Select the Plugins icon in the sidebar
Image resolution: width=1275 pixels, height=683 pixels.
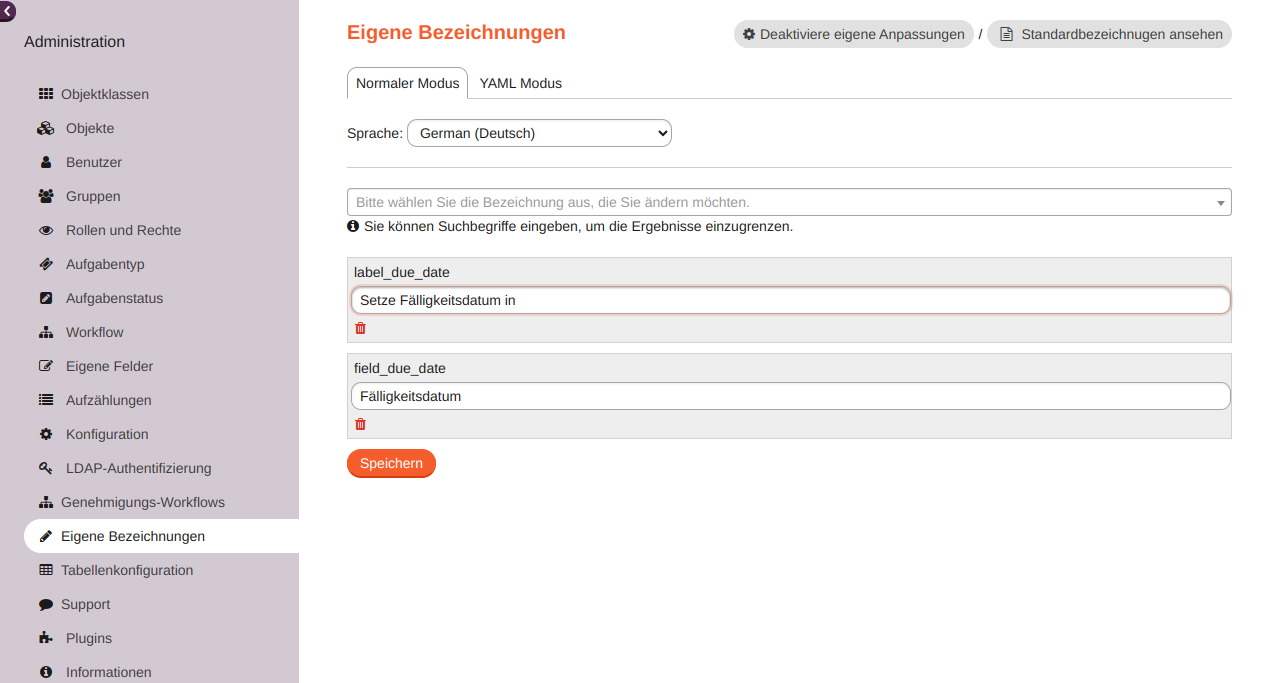pos(45,638)
